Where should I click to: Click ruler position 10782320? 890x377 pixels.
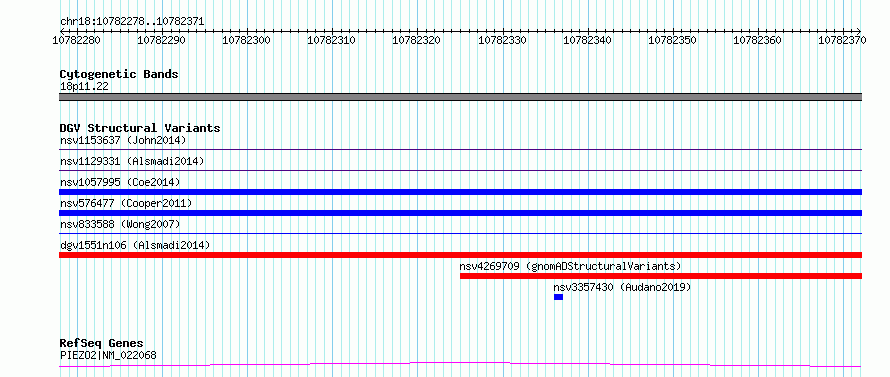pyautogui.click(x=417, y=40)
